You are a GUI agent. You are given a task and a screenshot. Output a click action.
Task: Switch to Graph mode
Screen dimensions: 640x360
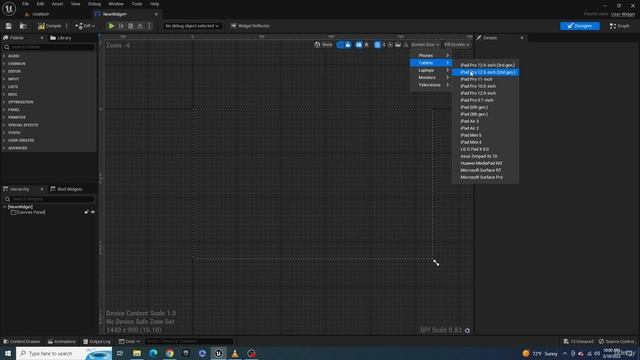(620, 26)
